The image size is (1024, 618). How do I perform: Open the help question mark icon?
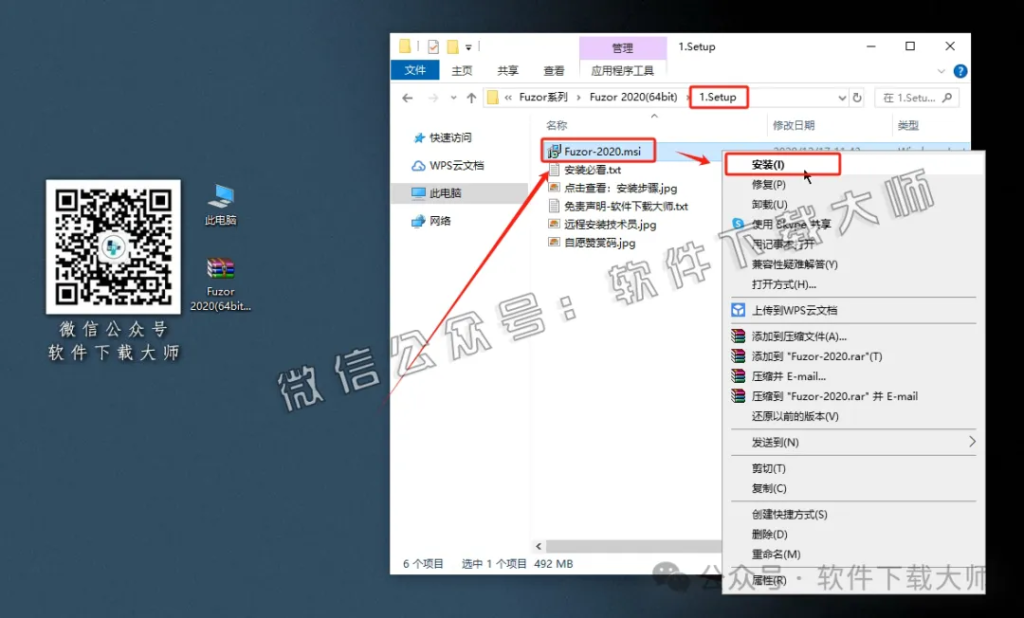click(960, 71)
